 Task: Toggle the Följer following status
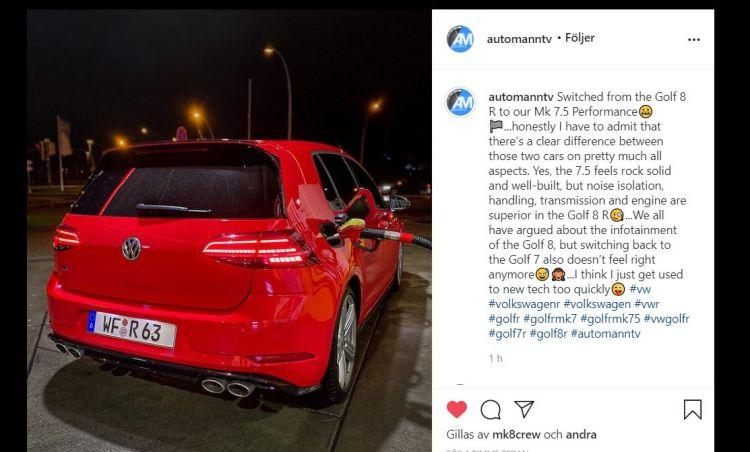point(580,38)
